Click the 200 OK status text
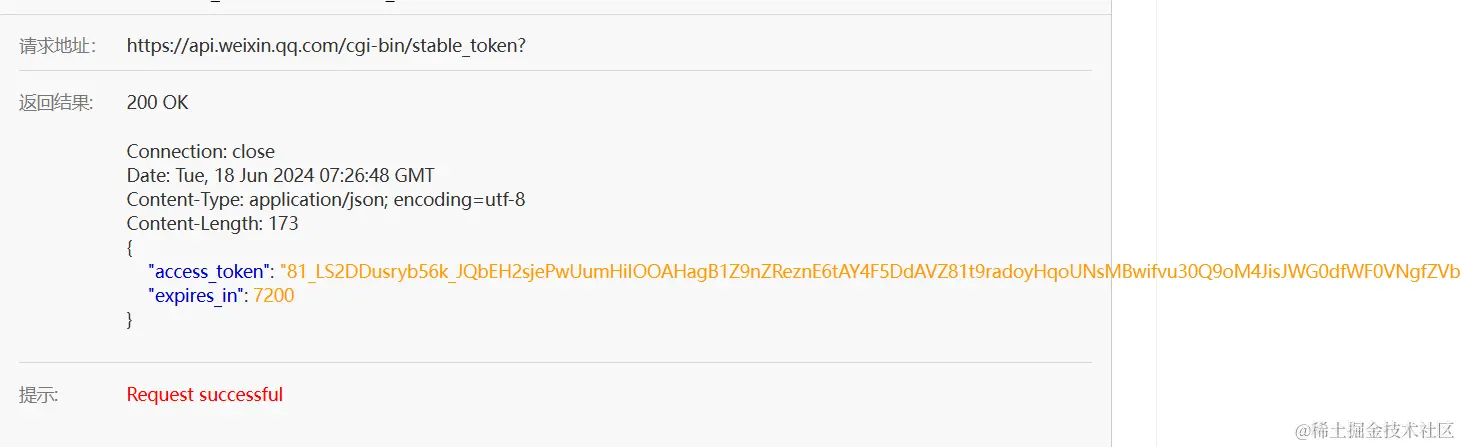This screenshot has height=447, width=1461. click(x=157, y=102)
